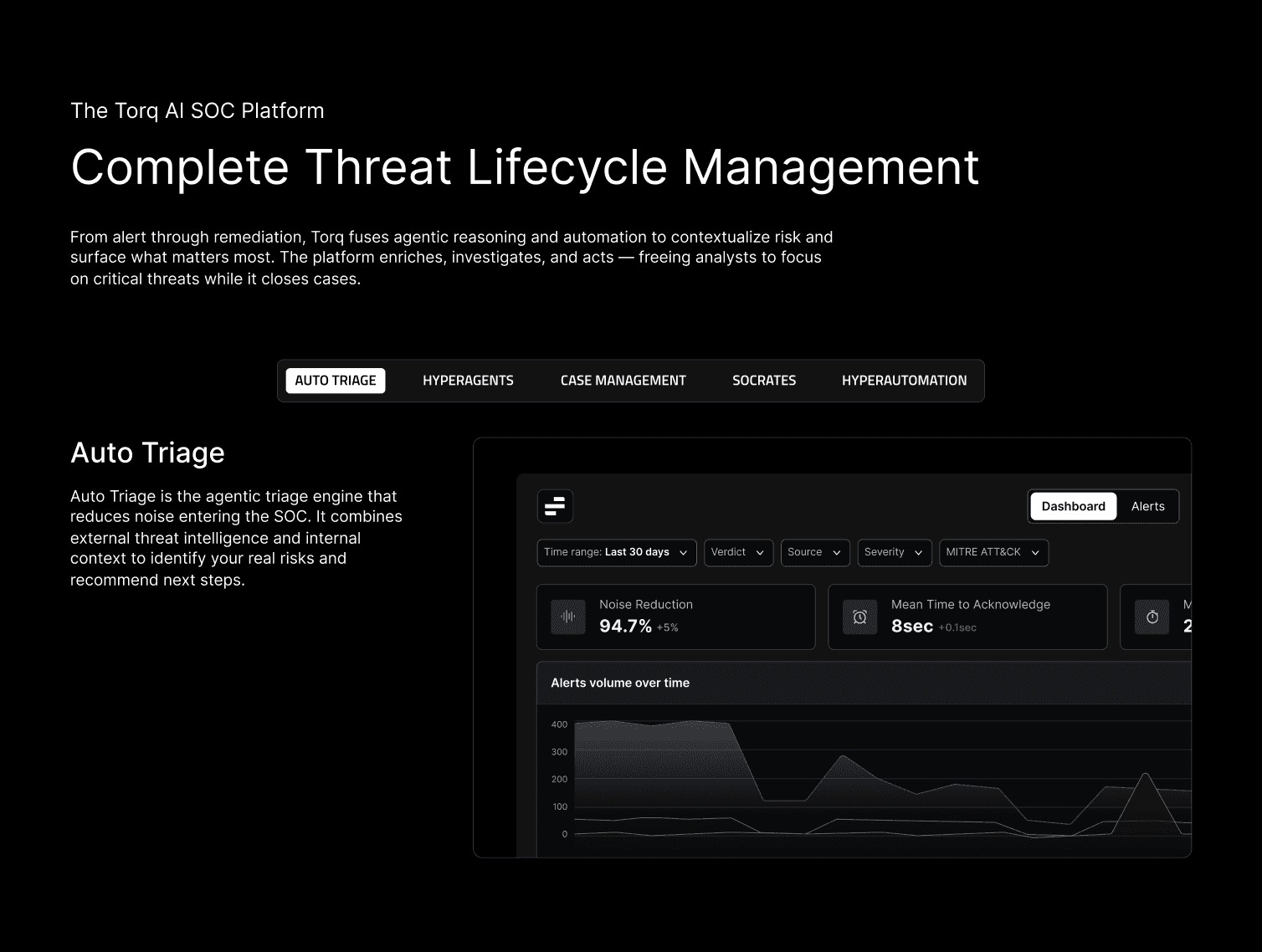Viewport: 1262px width, 952px height.
Task: Open the Hyperautomation tab
Action: tap(904, 381)
